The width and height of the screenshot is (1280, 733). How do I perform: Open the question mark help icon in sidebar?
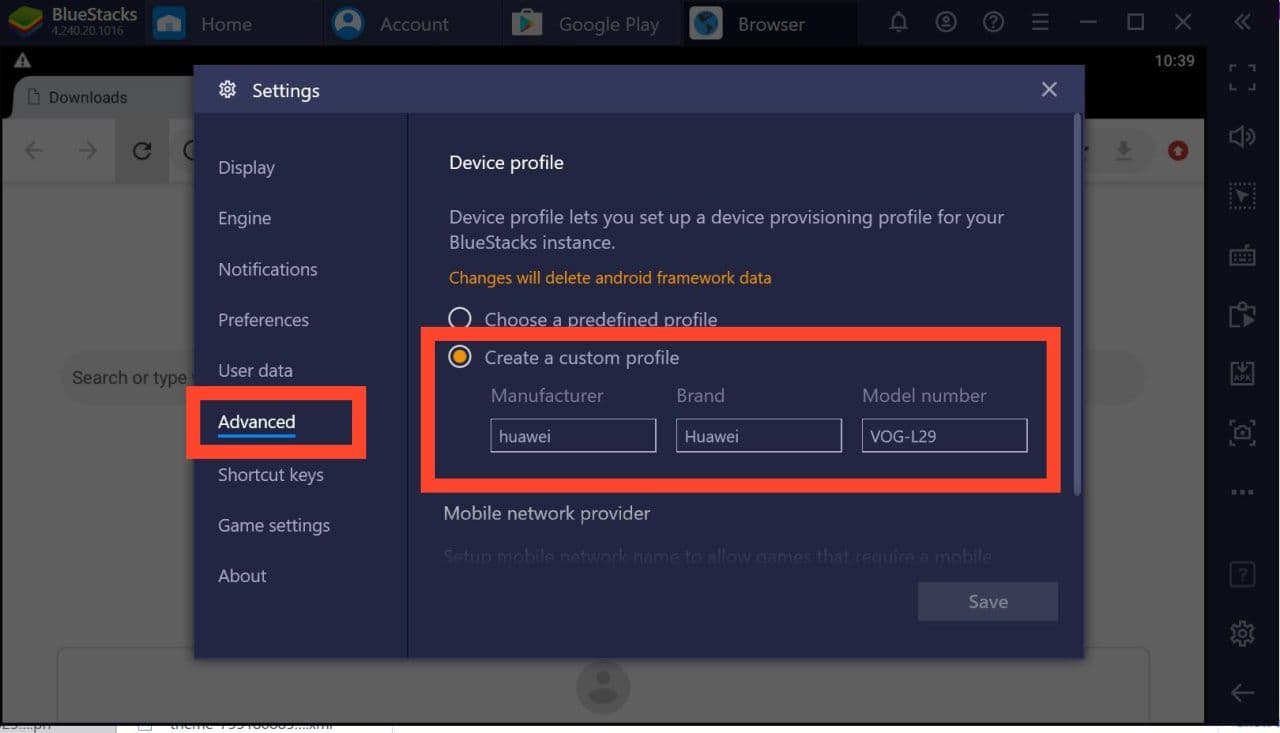[1242, 574]
